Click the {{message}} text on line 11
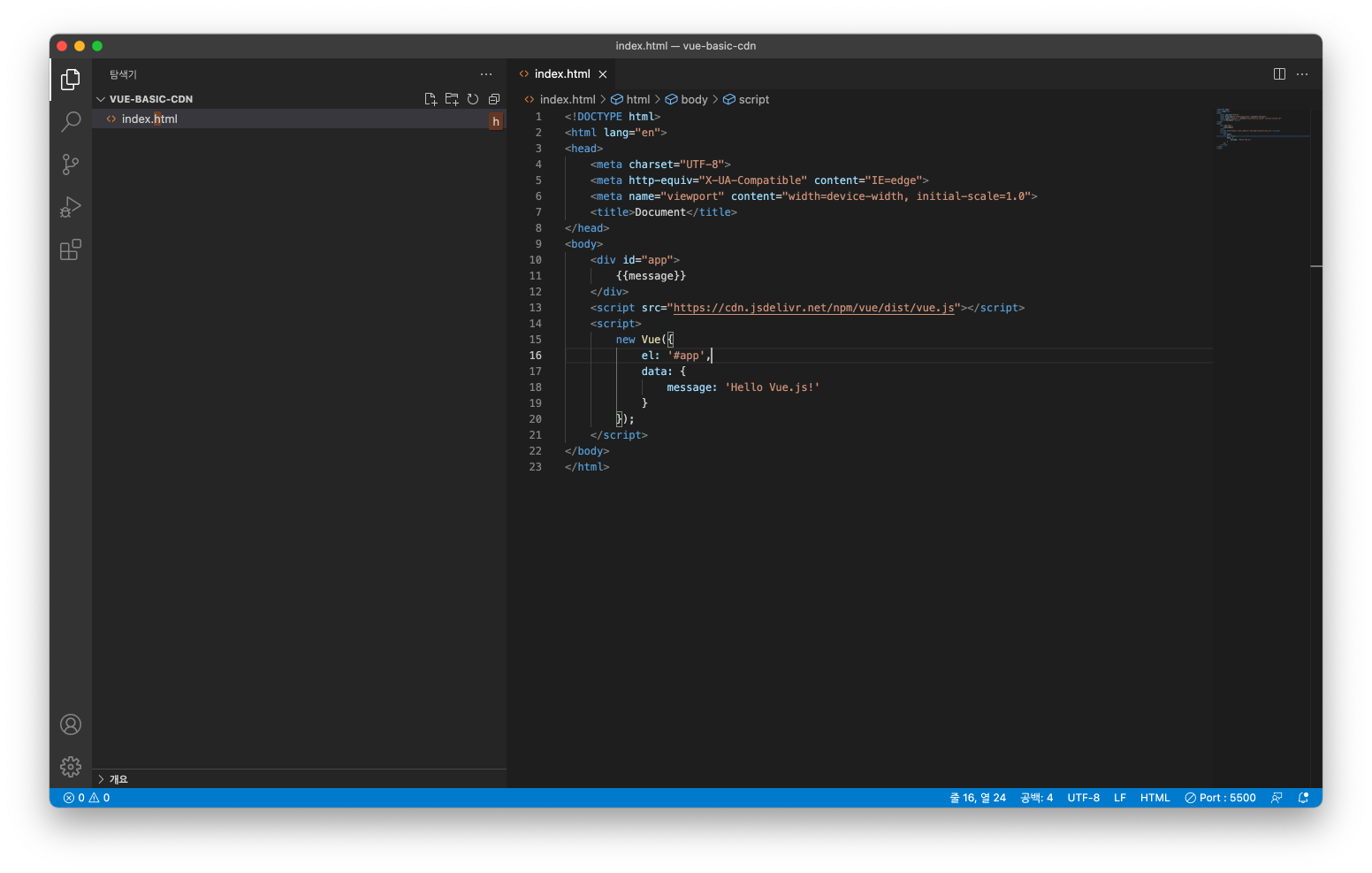 click(651, 276)
